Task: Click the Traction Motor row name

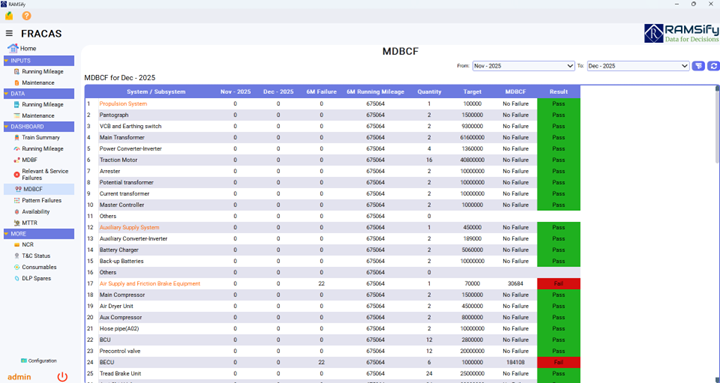Action: [x=118, y=160]
